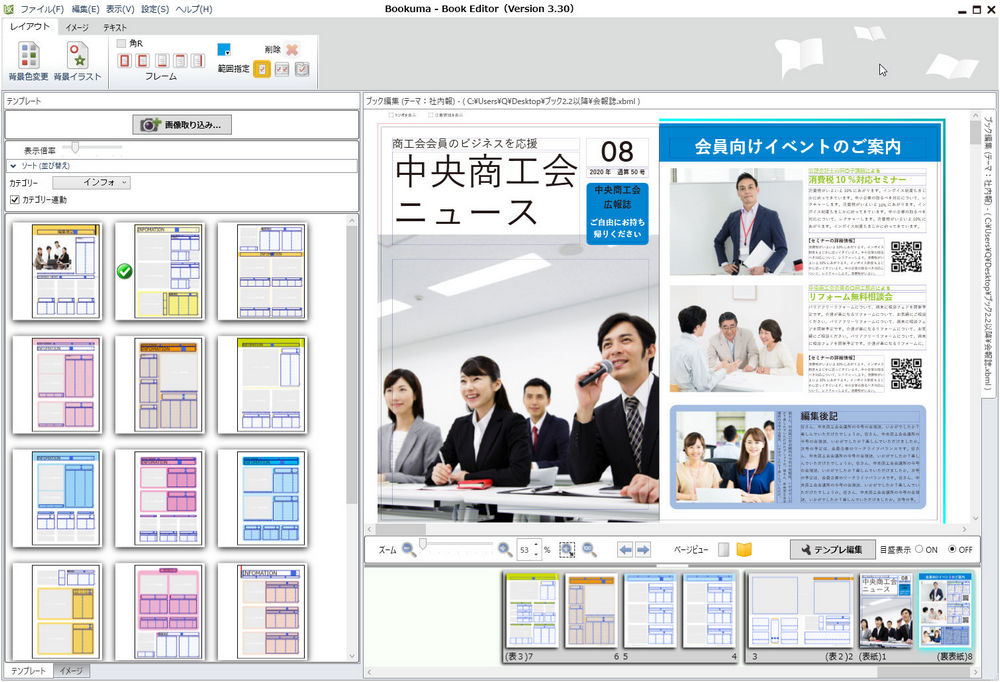Select the first frame style in フレーム group
Screen dimensions: 1000x682
(x=124, y=61)
